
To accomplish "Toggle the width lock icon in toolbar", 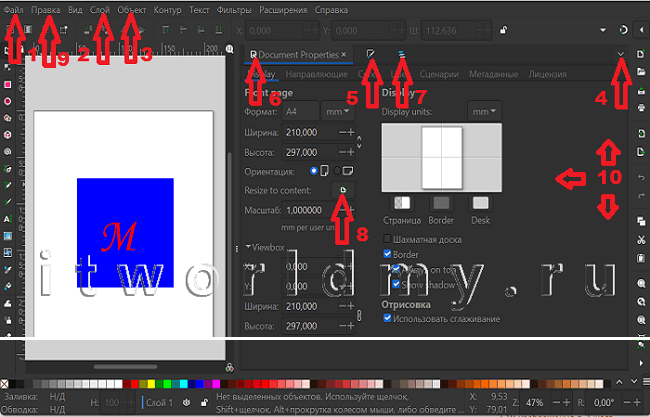I will tap(503, 30).
